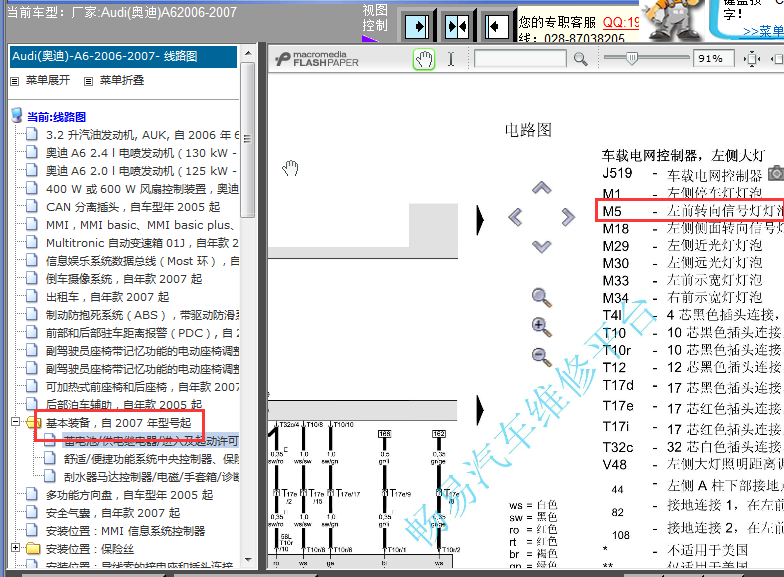Click the V48 左侧大灯照明距离 legend row

point(692,464)
